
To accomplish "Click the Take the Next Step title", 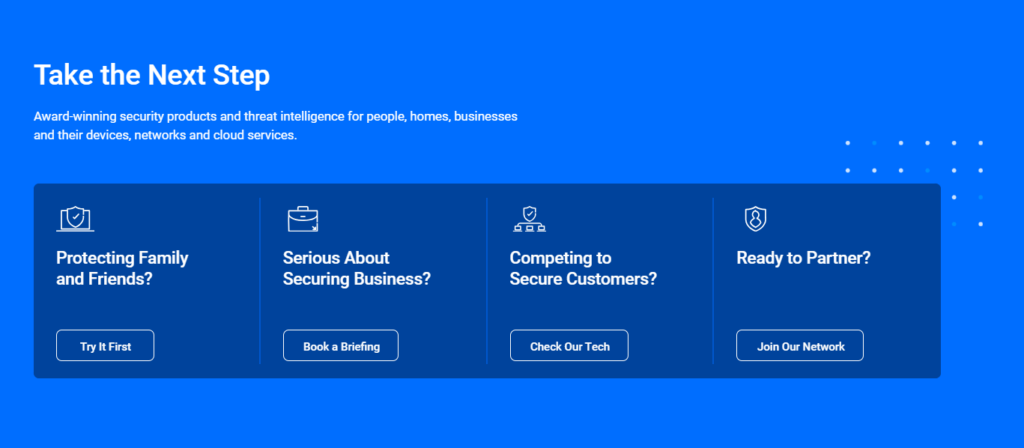I will point(152,75).
